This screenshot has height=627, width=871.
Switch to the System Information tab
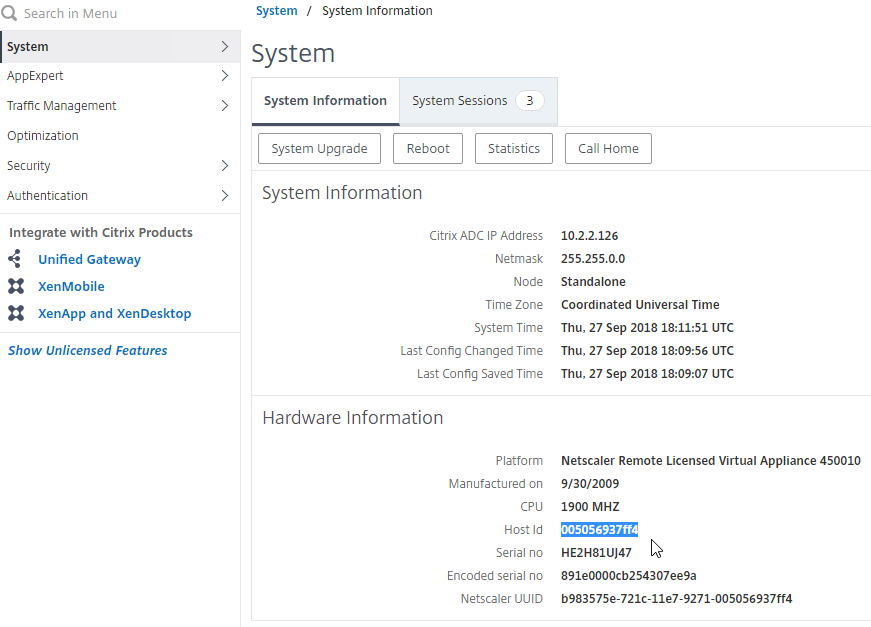pyautogui.click(x=326, y=101)
